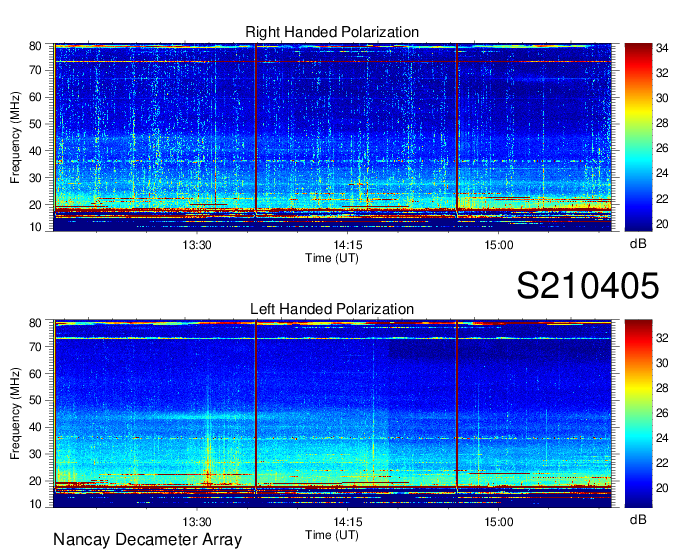Click the 80 MHz tick on Right Handed plot
Image resolution: width=680 pixels, height=552 pixels.
click(35, 46)
